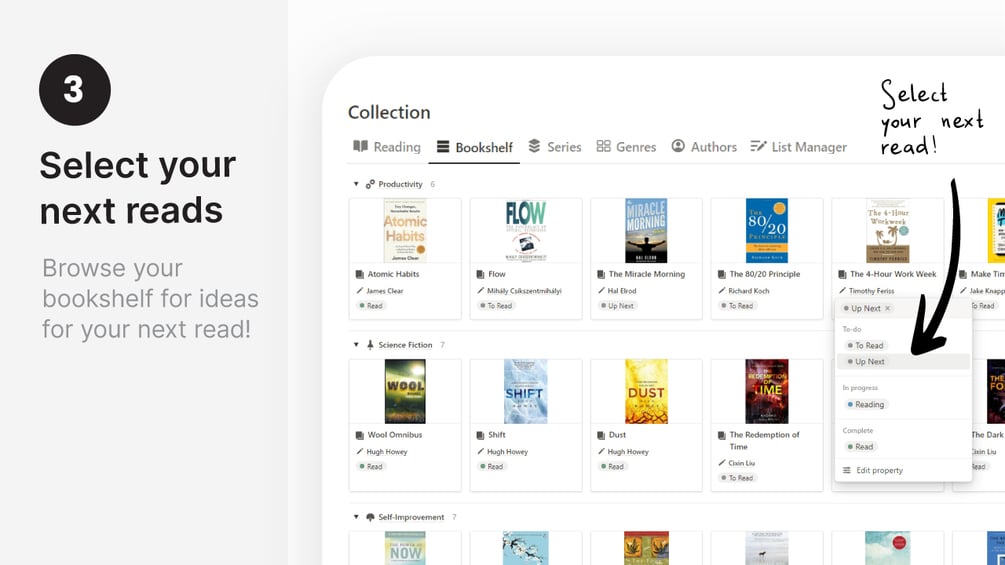Screen dimensions: 1005x565
Task: Click the Wool Omnibus title
Action: click(395, 435)
